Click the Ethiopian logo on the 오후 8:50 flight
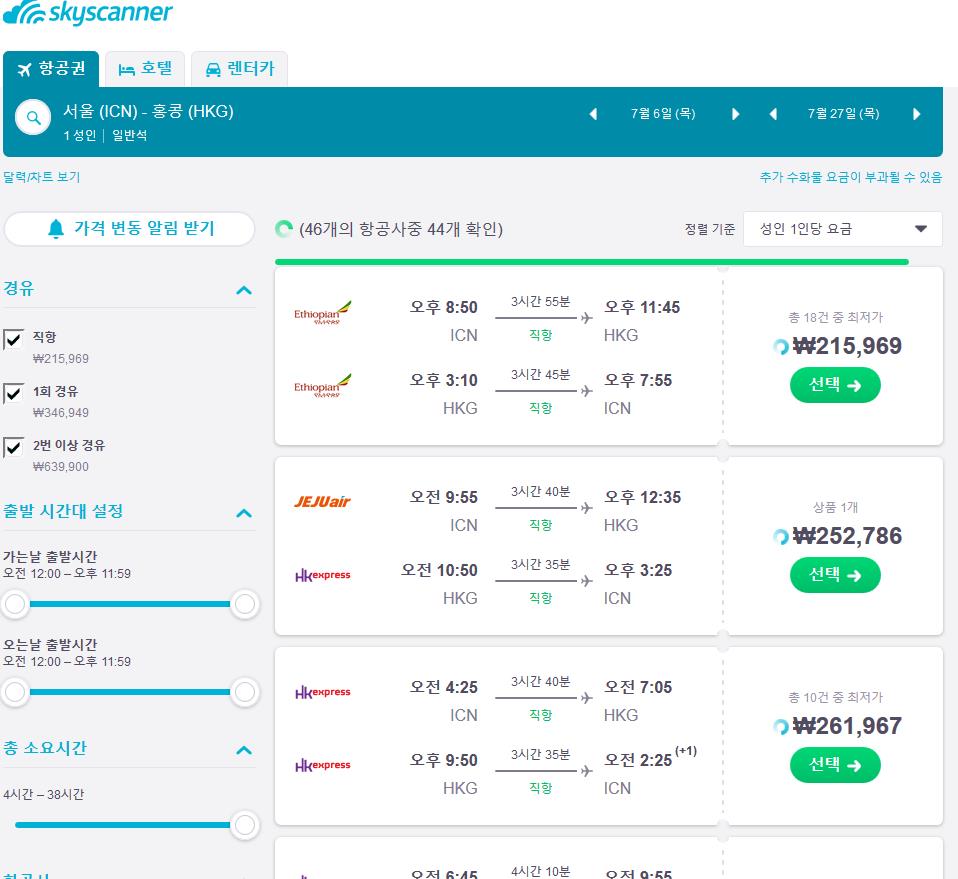 [x=323, y=312]
